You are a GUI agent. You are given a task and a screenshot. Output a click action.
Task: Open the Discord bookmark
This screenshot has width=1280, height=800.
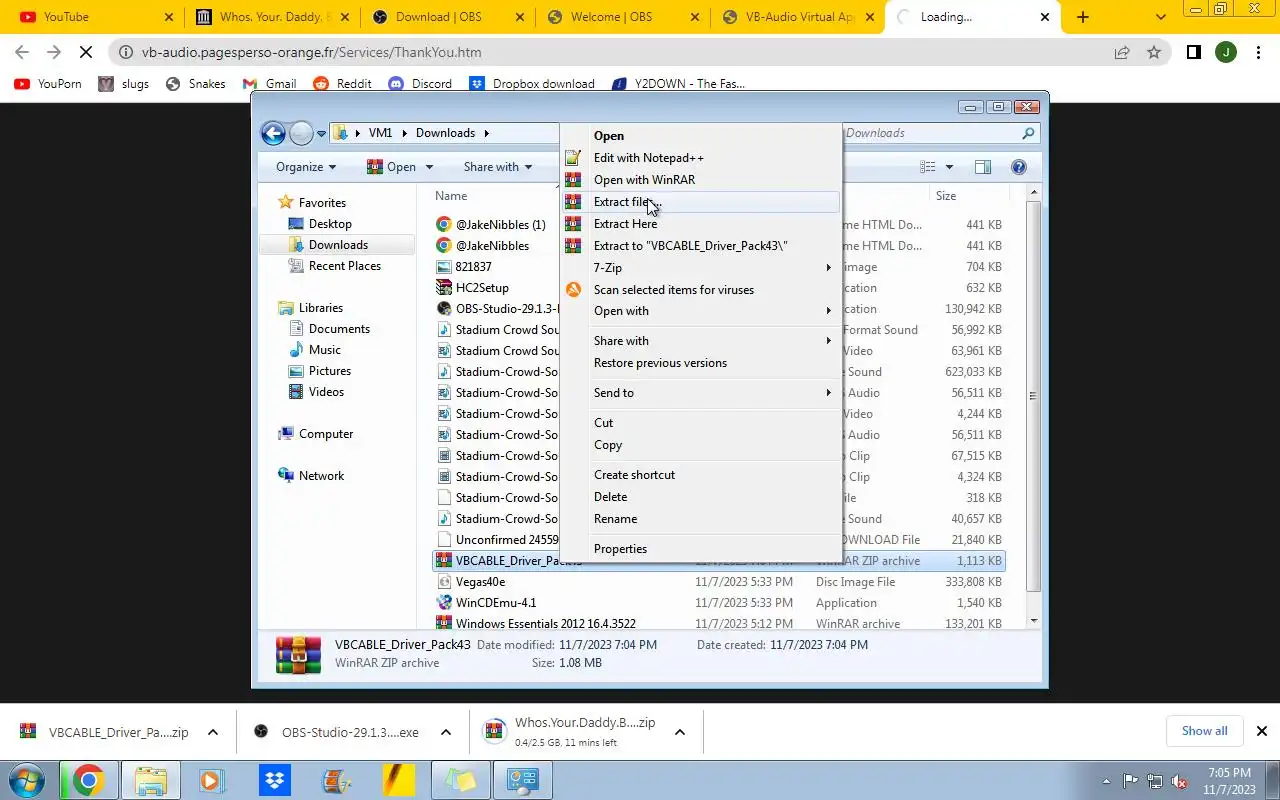pos(420,84)
